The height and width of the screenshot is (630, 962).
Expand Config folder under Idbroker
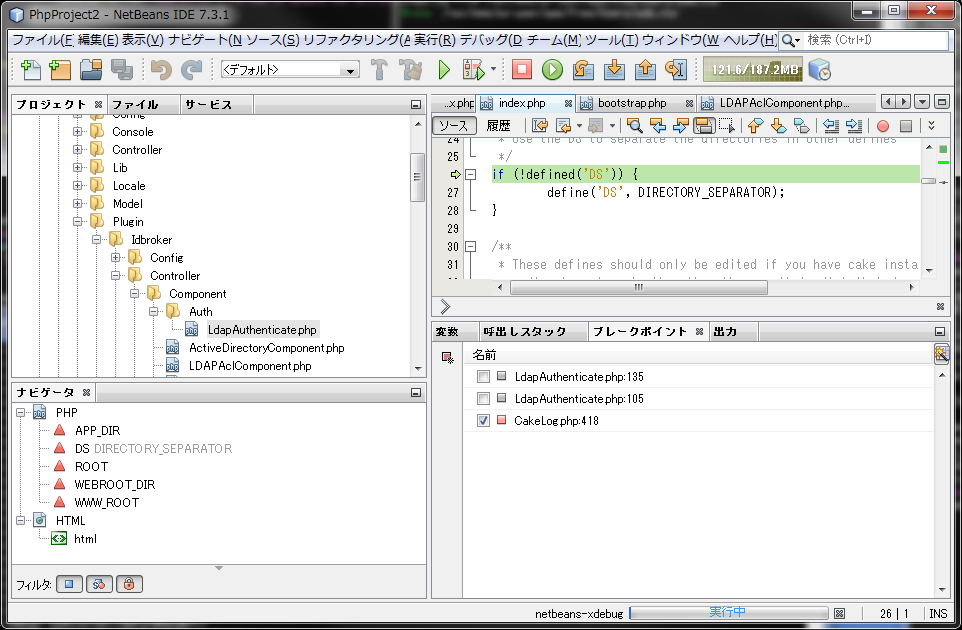[115, 258]
